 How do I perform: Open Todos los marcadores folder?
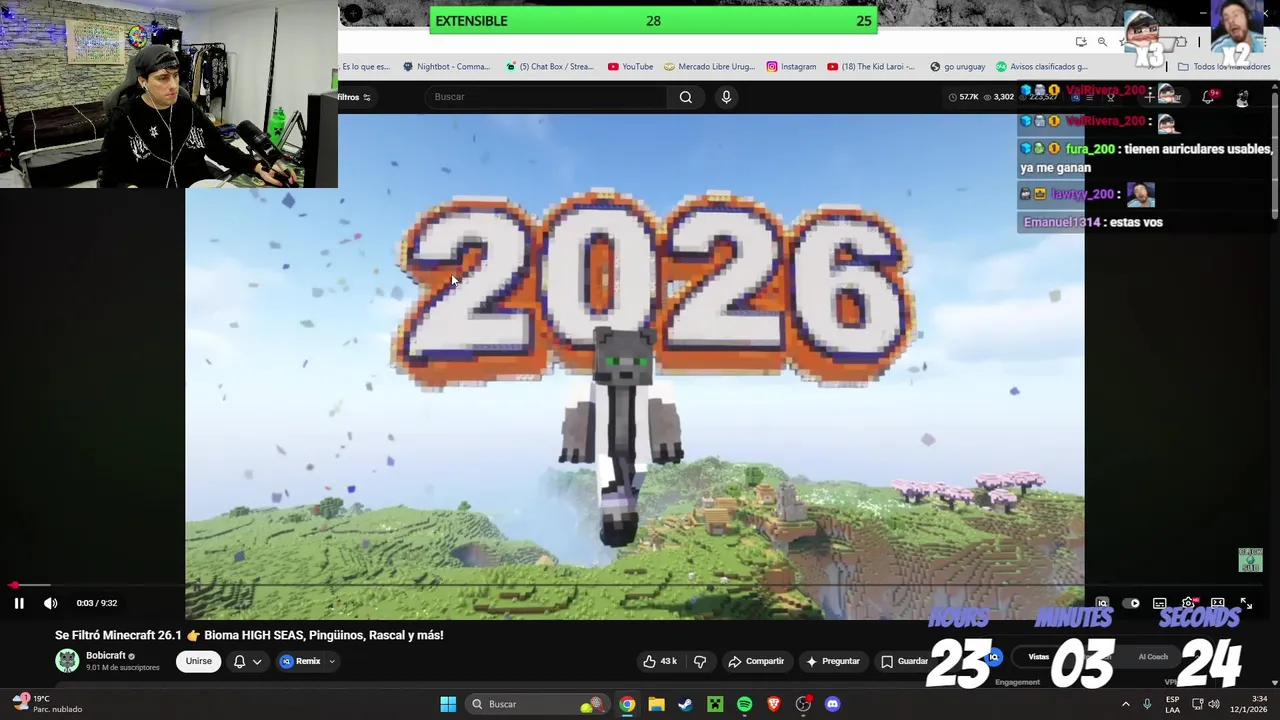(1224, 67)
